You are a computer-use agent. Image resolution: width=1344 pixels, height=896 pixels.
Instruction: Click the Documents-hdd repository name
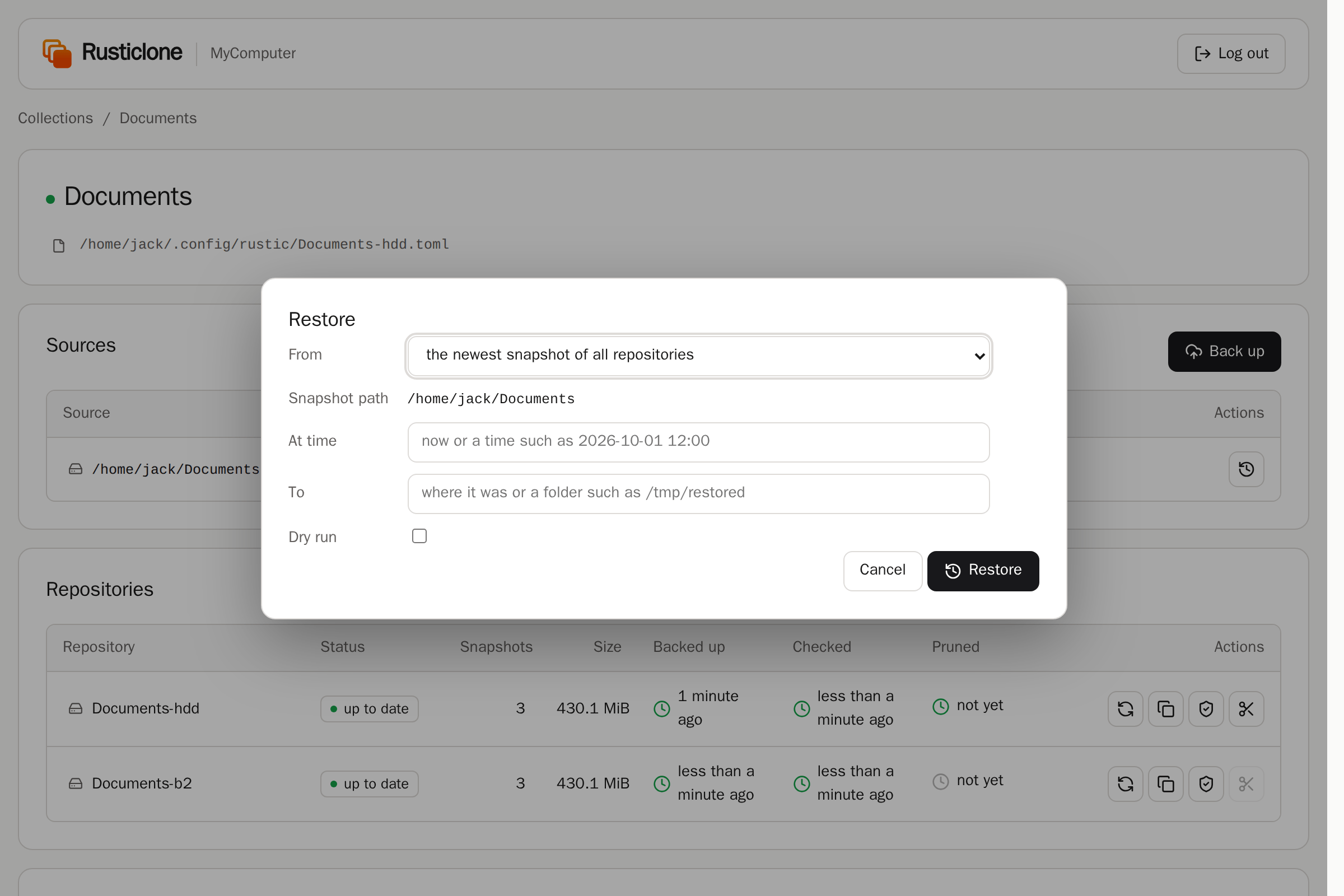(x=145, y=708)
